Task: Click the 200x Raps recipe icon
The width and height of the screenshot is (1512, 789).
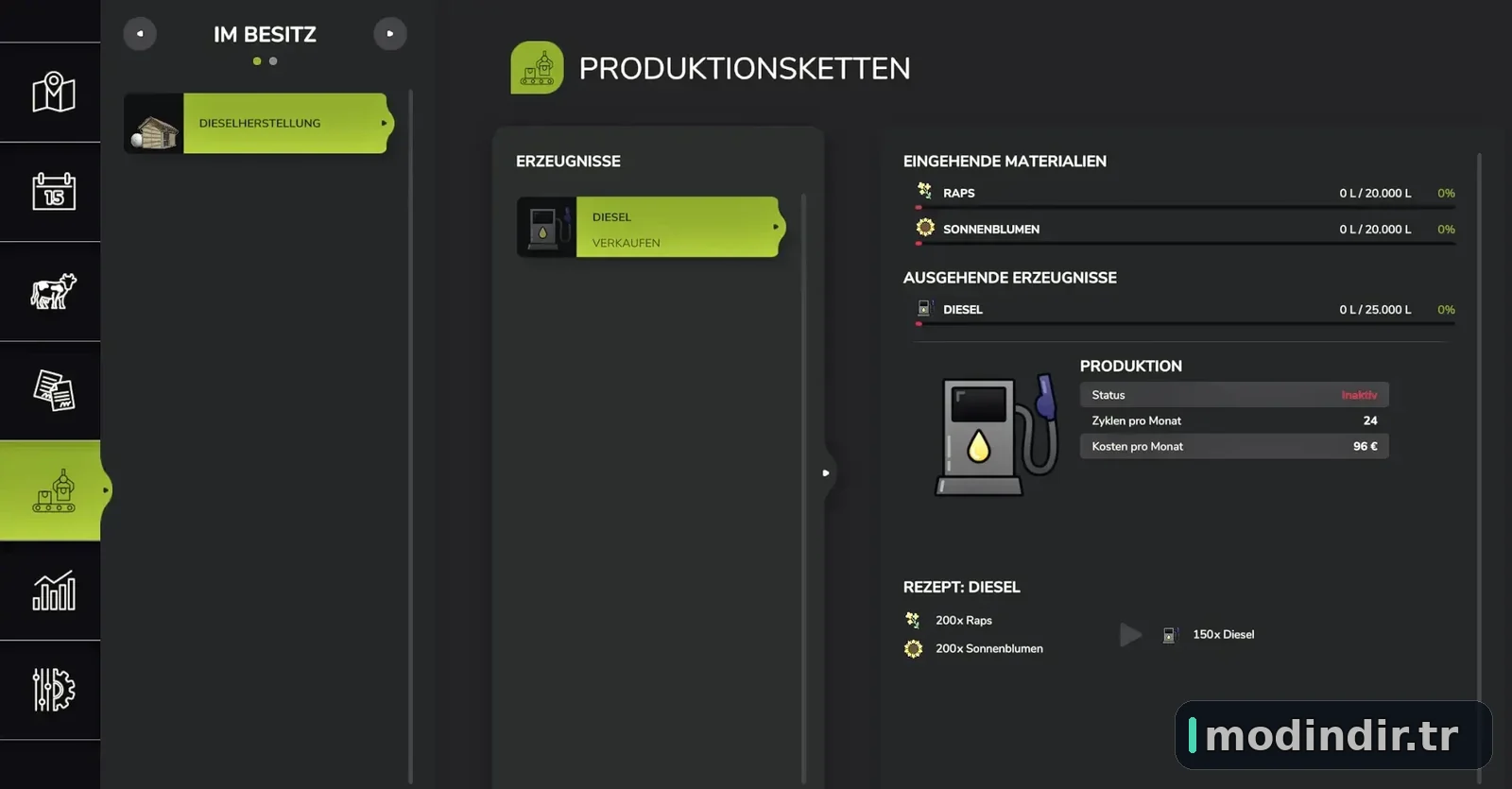Action: (913, 620)
